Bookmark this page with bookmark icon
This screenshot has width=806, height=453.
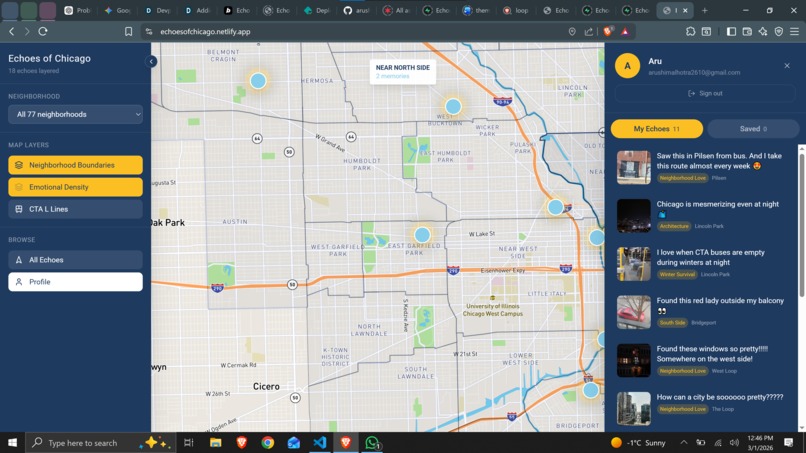(129, 31)
